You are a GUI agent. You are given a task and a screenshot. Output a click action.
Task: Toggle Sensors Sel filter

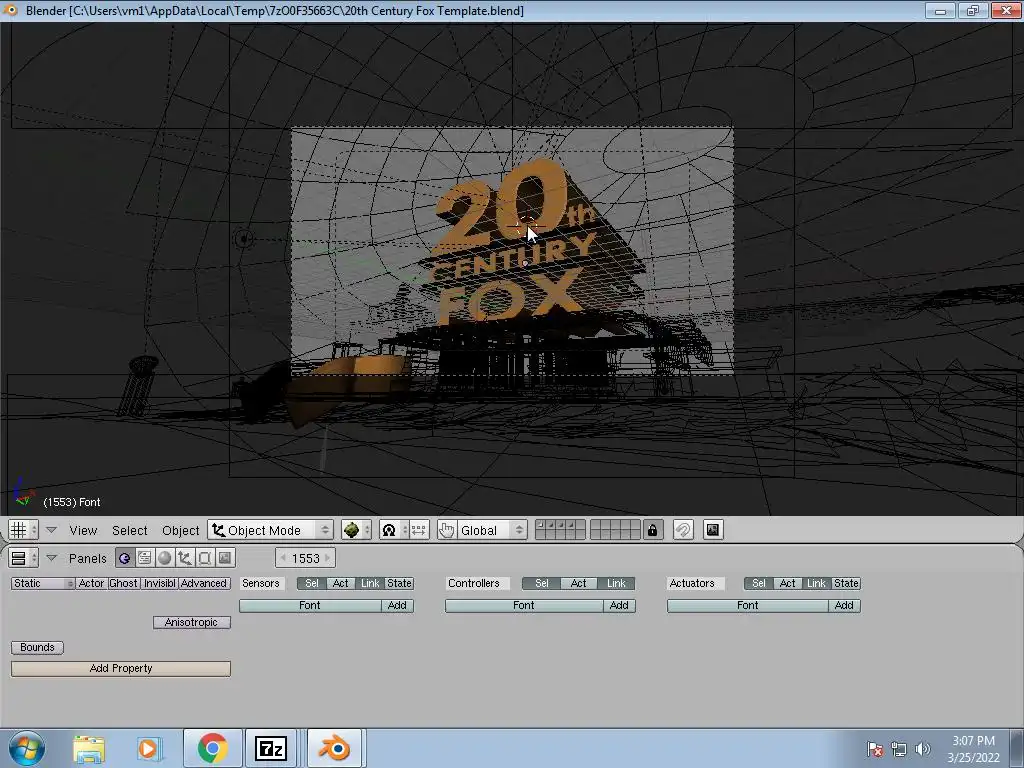[312, 583]
